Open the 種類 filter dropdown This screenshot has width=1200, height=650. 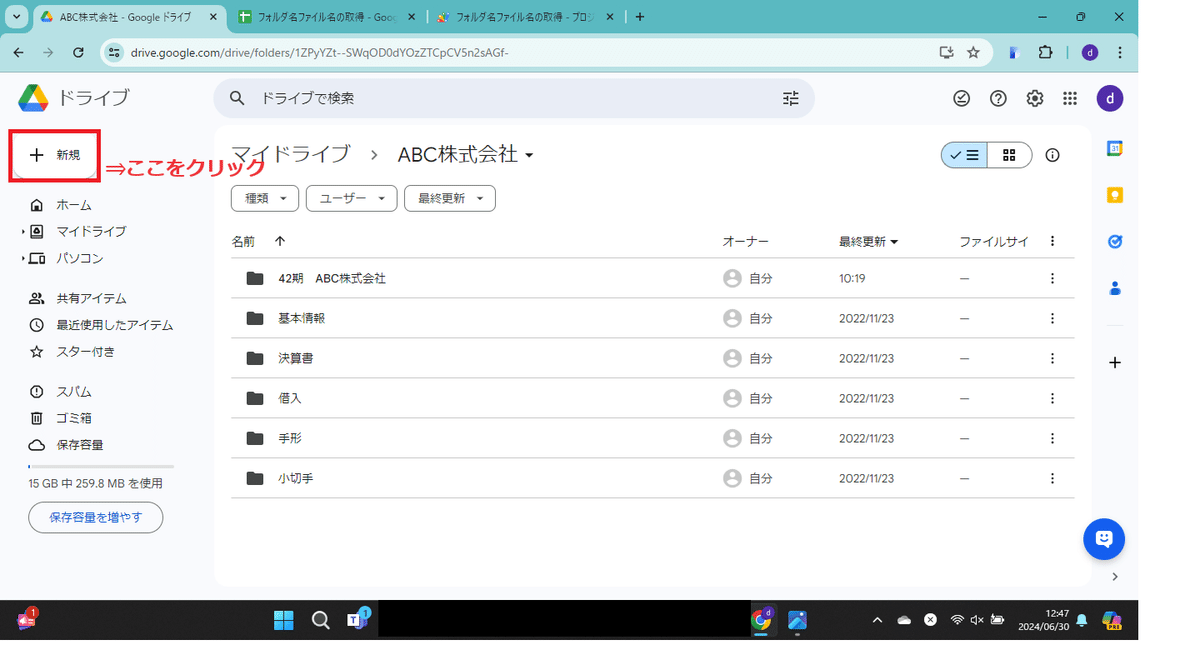click(265, 198)
